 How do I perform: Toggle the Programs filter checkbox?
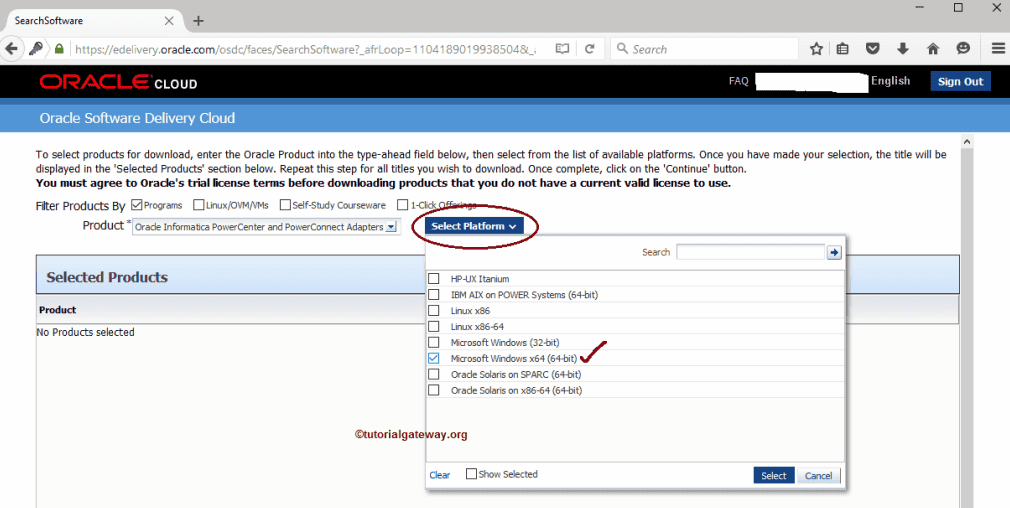click(137, 205)
